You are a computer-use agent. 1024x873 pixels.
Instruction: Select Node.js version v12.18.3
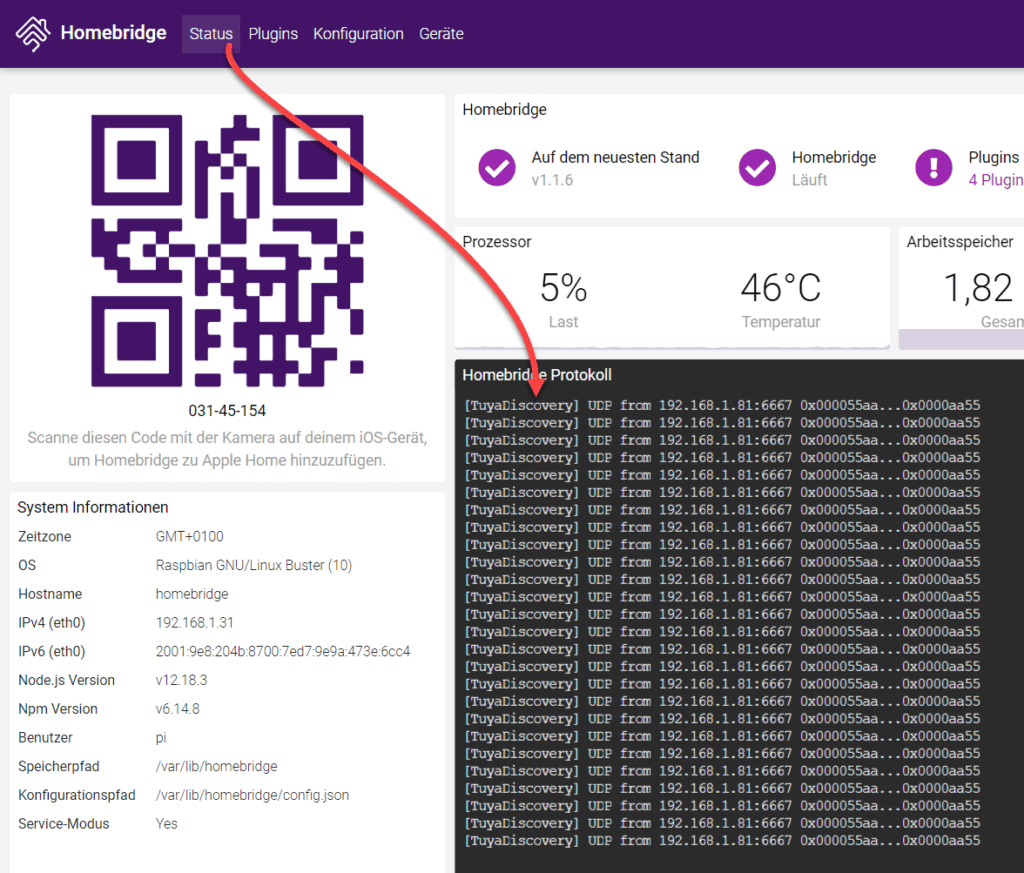pyautogui.click(x=182, y=680)
